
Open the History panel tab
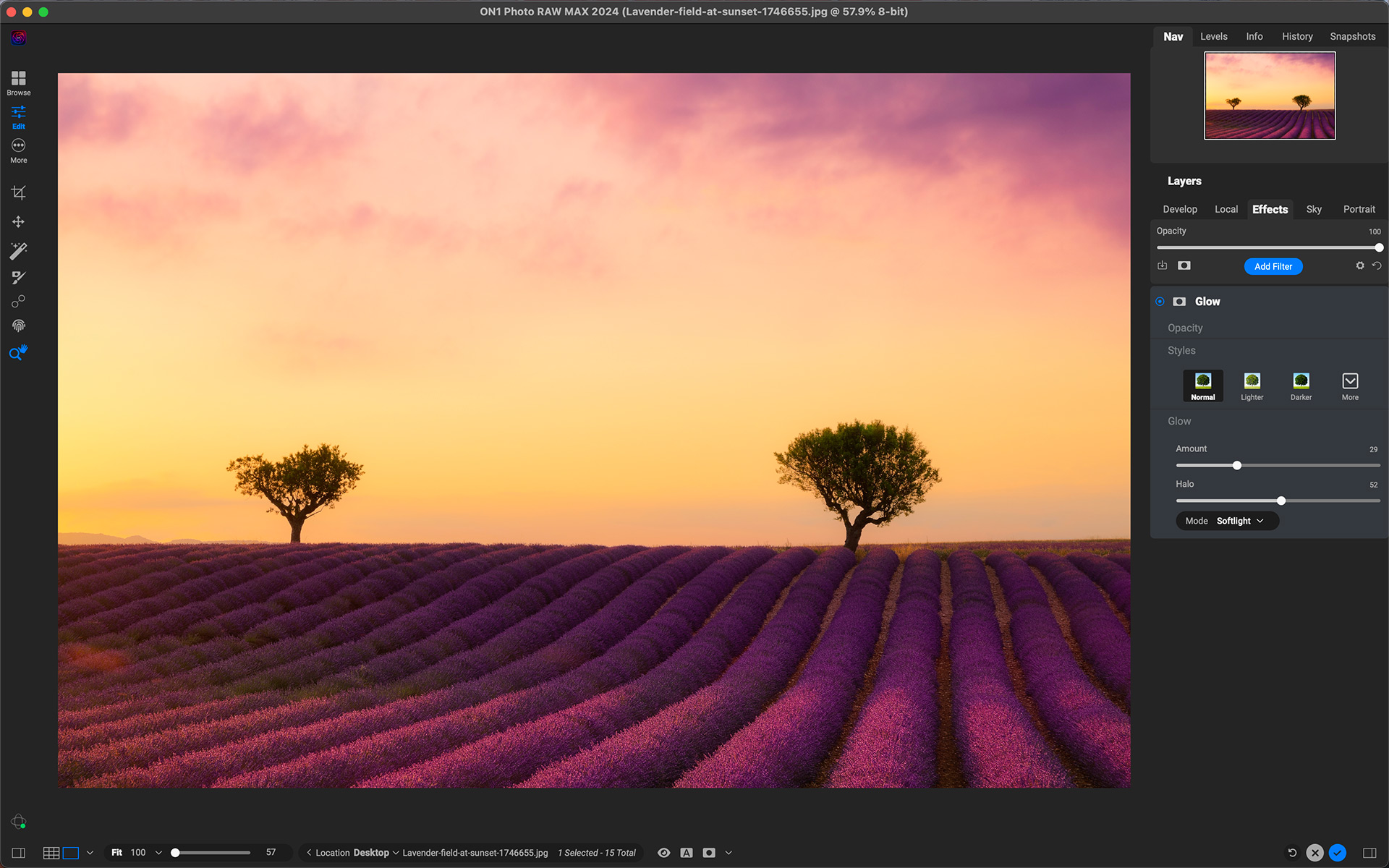pyautogui.click(x=1297, y=35)
